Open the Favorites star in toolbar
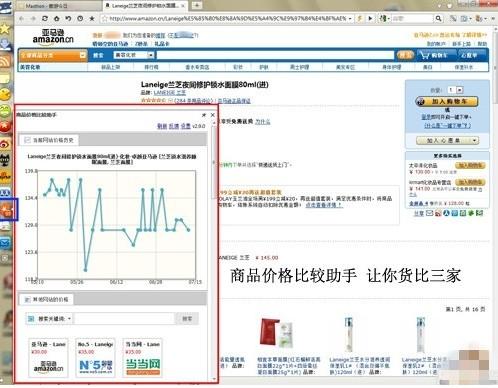498x388 pixels. 92,19
